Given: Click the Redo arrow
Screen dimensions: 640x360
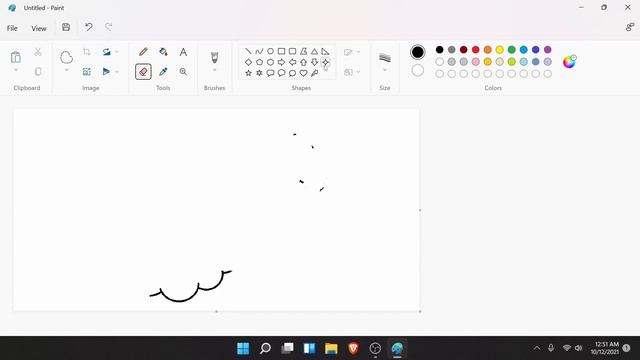Looking at the screenshot, I should [x=109, y=27].
